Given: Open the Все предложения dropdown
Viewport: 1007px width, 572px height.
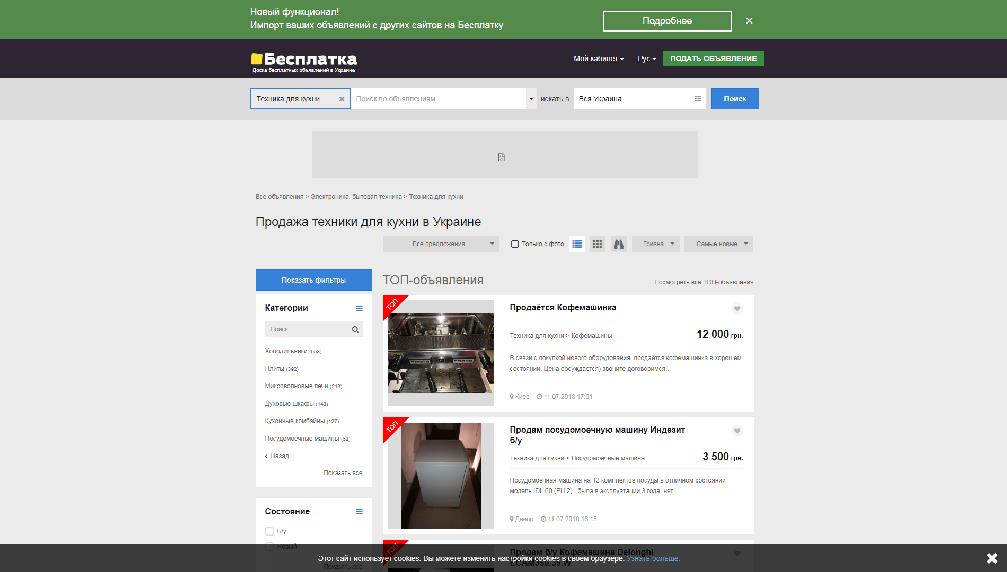Looking at the screenshot, I should tap(441, 244).
